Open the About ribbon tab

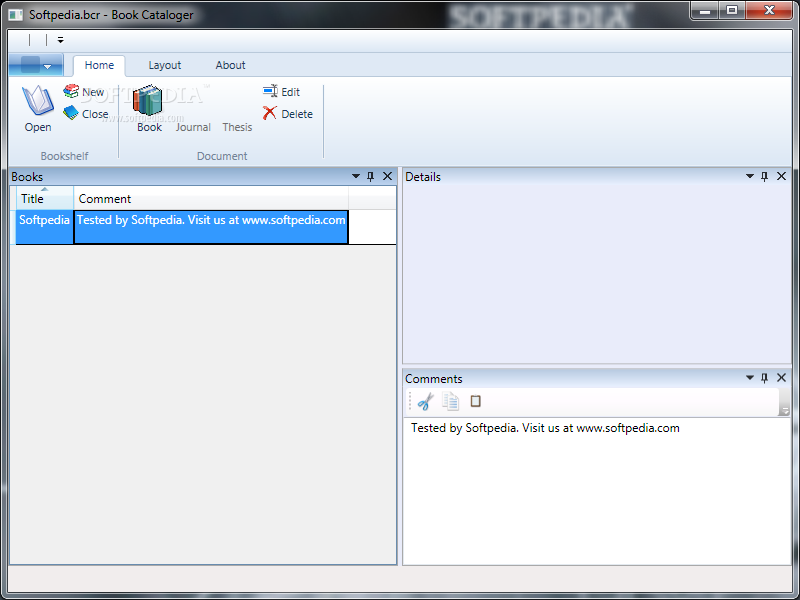[x=230, y=65]
